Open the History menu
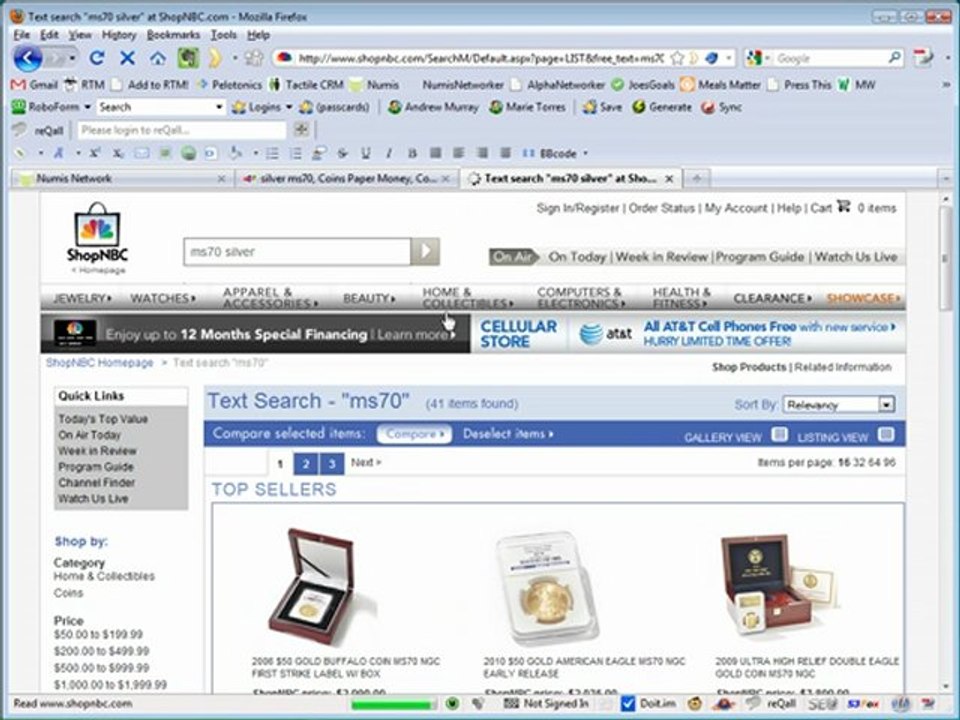This screenshot has width=960, height=720. (119, 35)
